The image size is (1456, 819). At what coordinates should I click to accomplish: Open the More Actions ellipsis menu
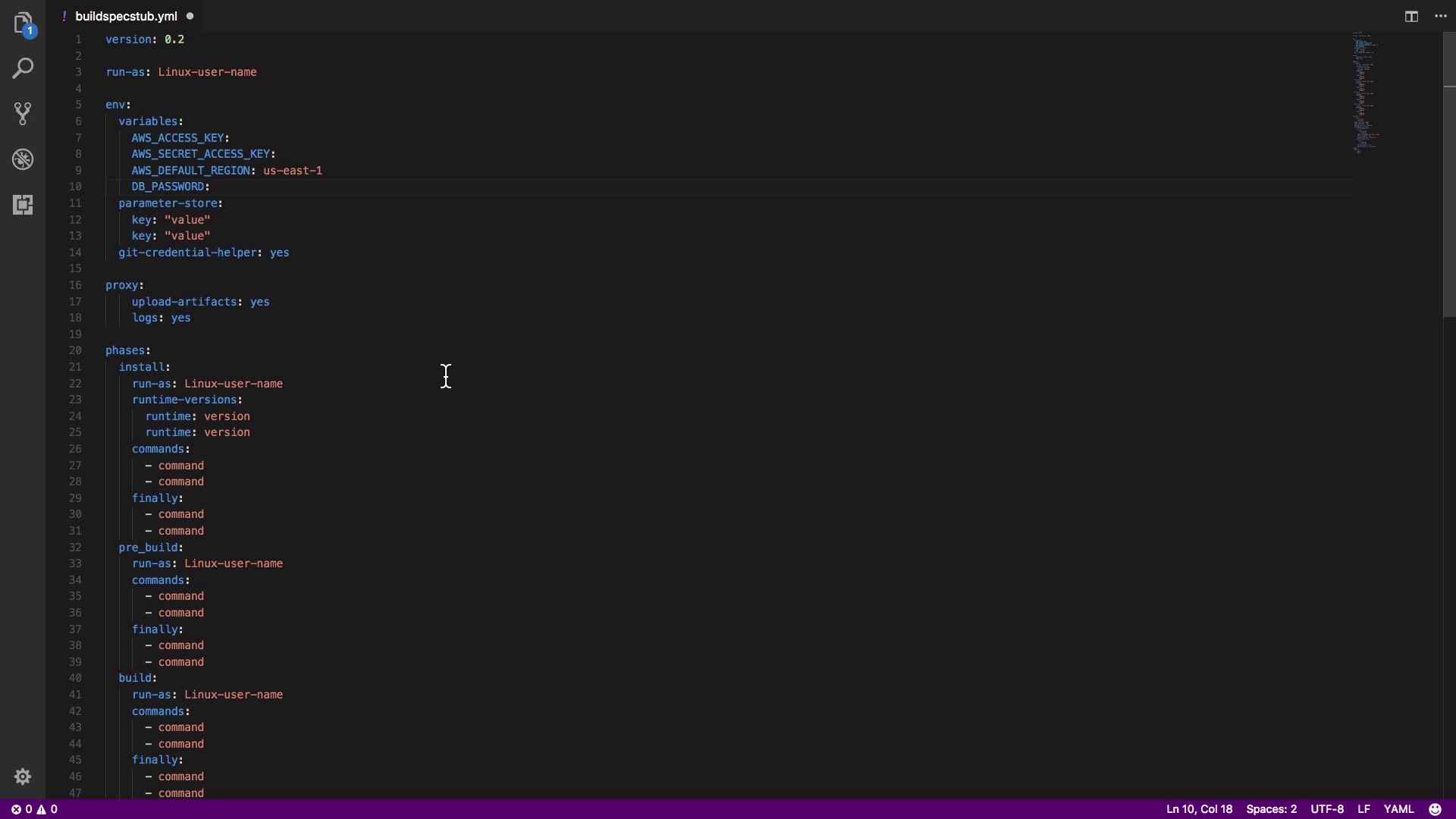pos(1441,16)
